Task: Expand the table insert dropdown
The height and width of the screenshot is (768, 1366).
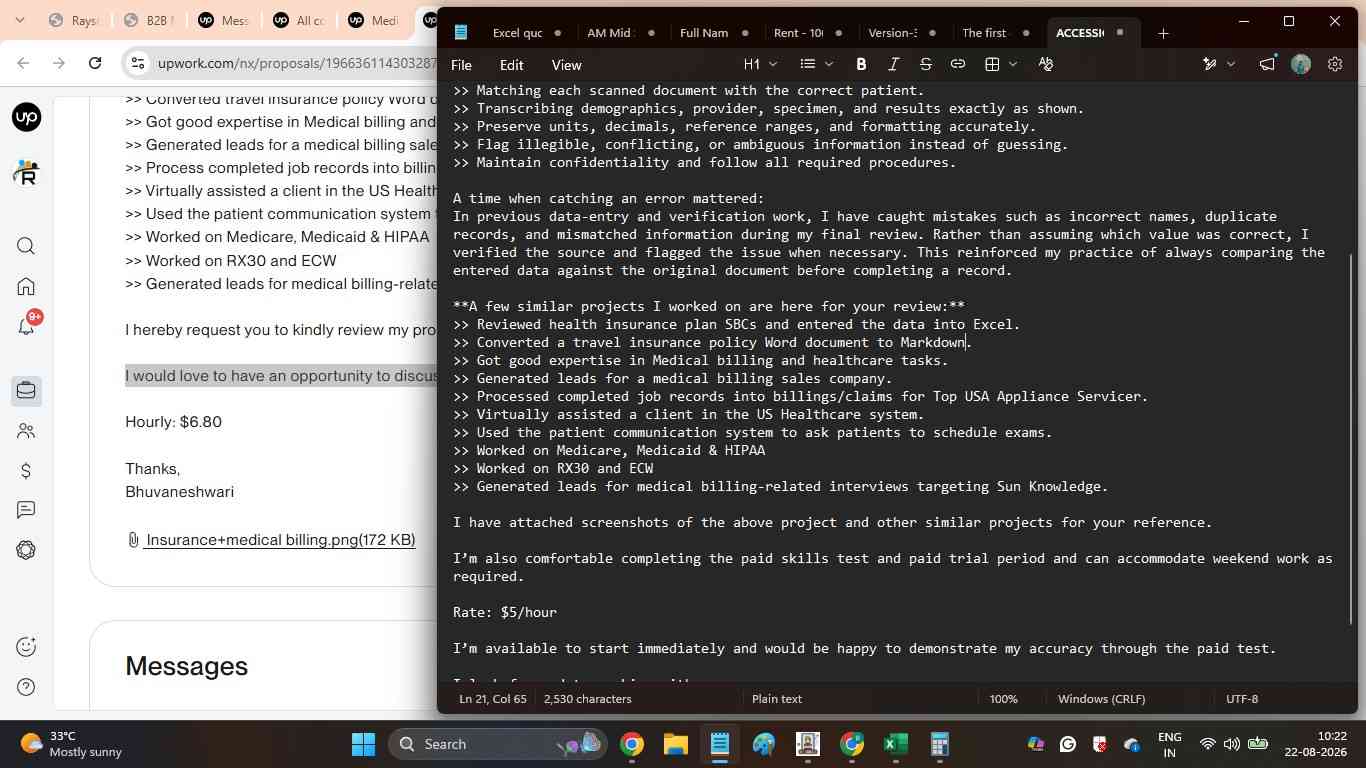Action: pos(1000,64)
